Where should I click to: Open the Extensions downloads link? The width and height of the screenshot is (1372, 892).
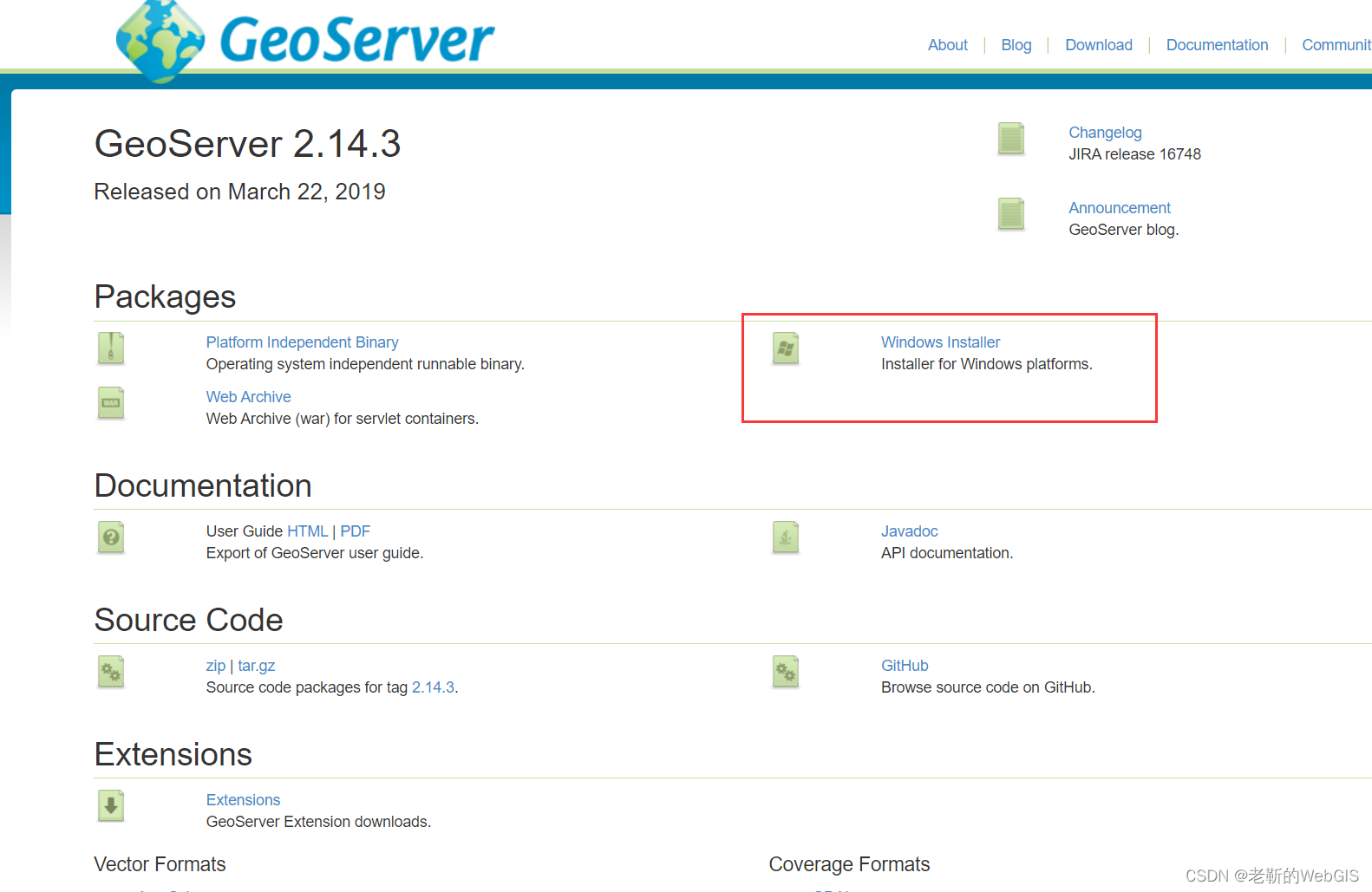(x=243, y=800)
